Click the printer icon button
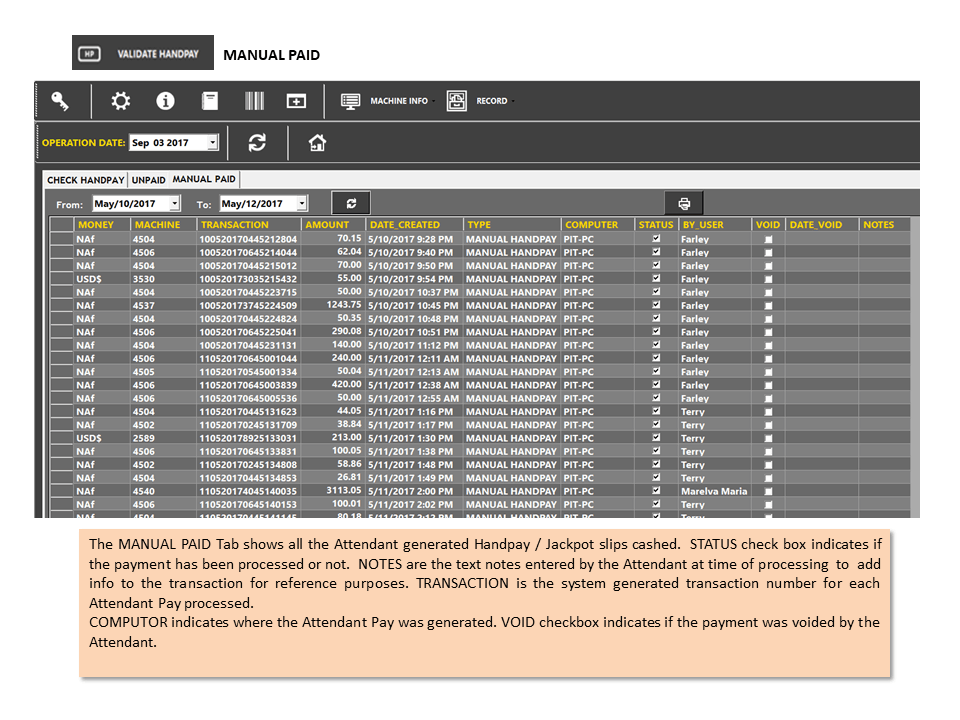The height and width of the screenshot is (720, 960). (x=684, y=203)
